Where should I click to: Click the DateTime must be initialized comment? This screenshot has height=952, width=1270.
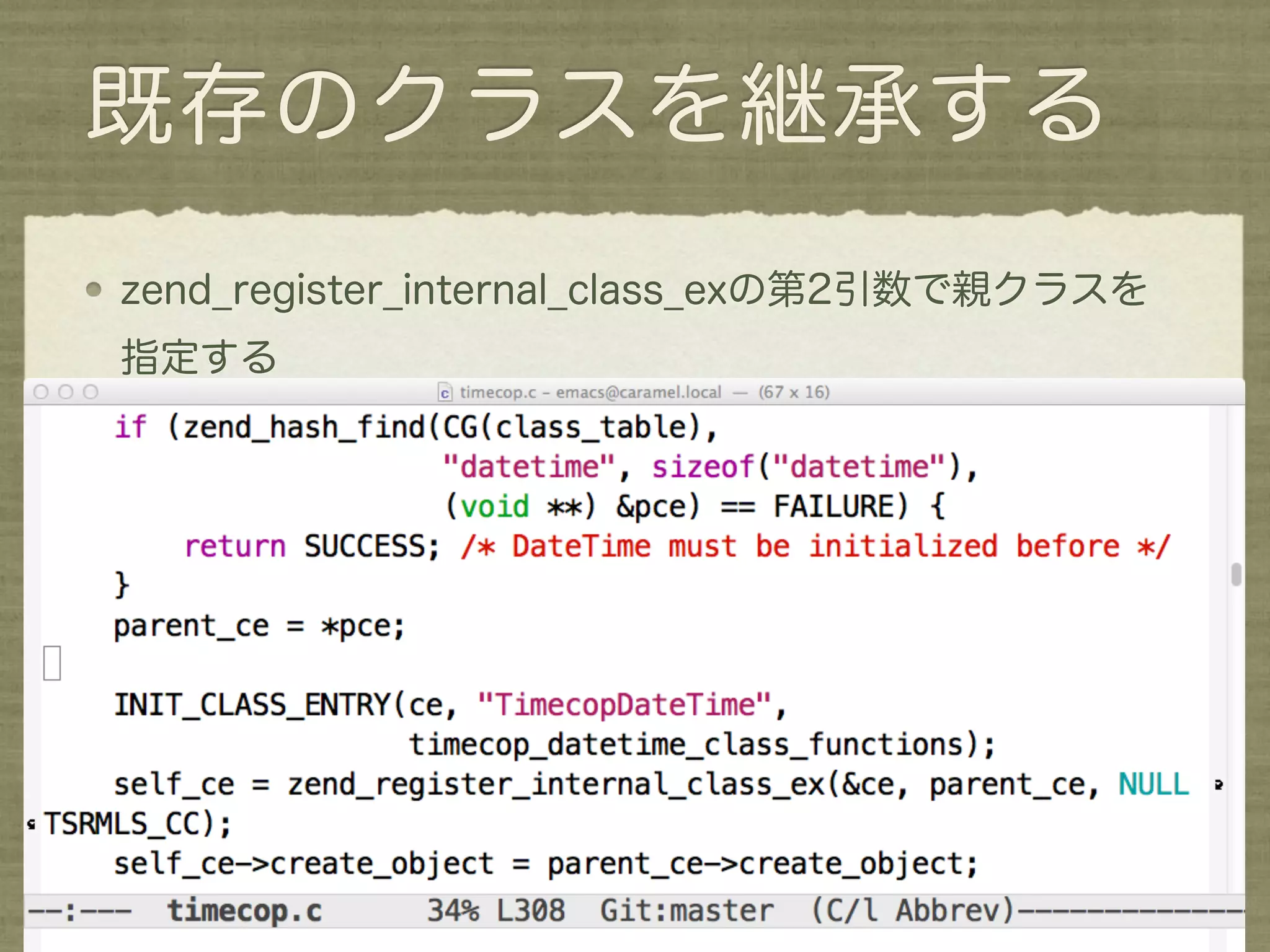click(x=815, y=546)
